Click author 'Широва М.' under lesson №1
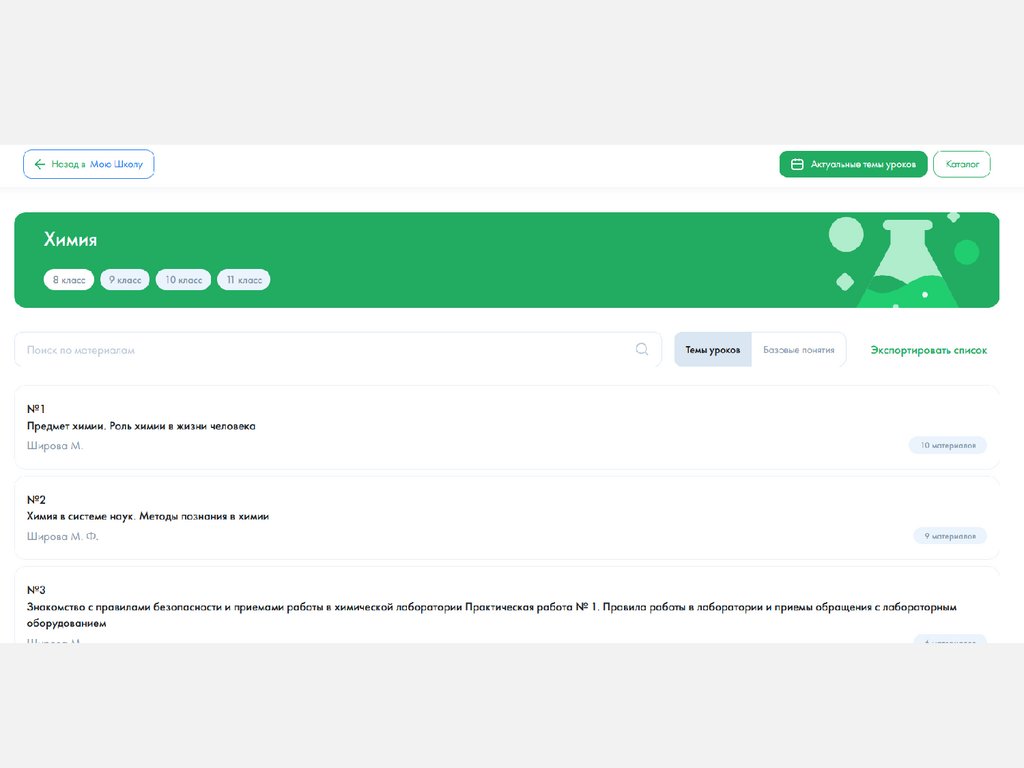This screenshot has height=768, width=1024. [55, 445]
